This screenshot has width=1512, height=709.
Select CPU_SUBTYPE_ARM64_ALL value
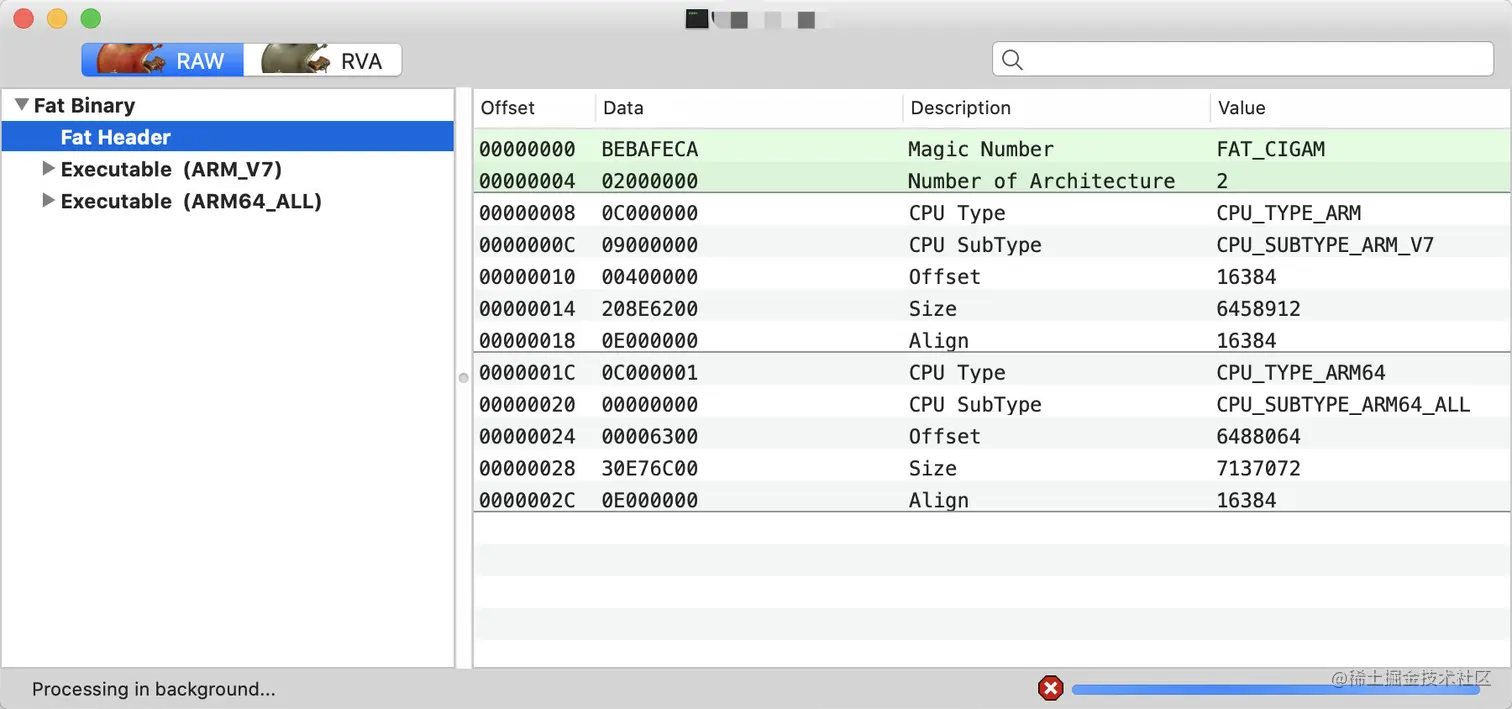[x=1343, y=405]
